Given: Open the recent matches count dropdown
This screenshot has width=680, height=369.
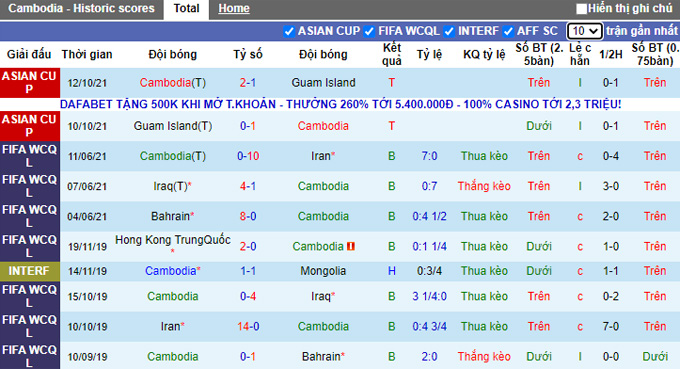Looking at the screenshot, I should point(584,31).
